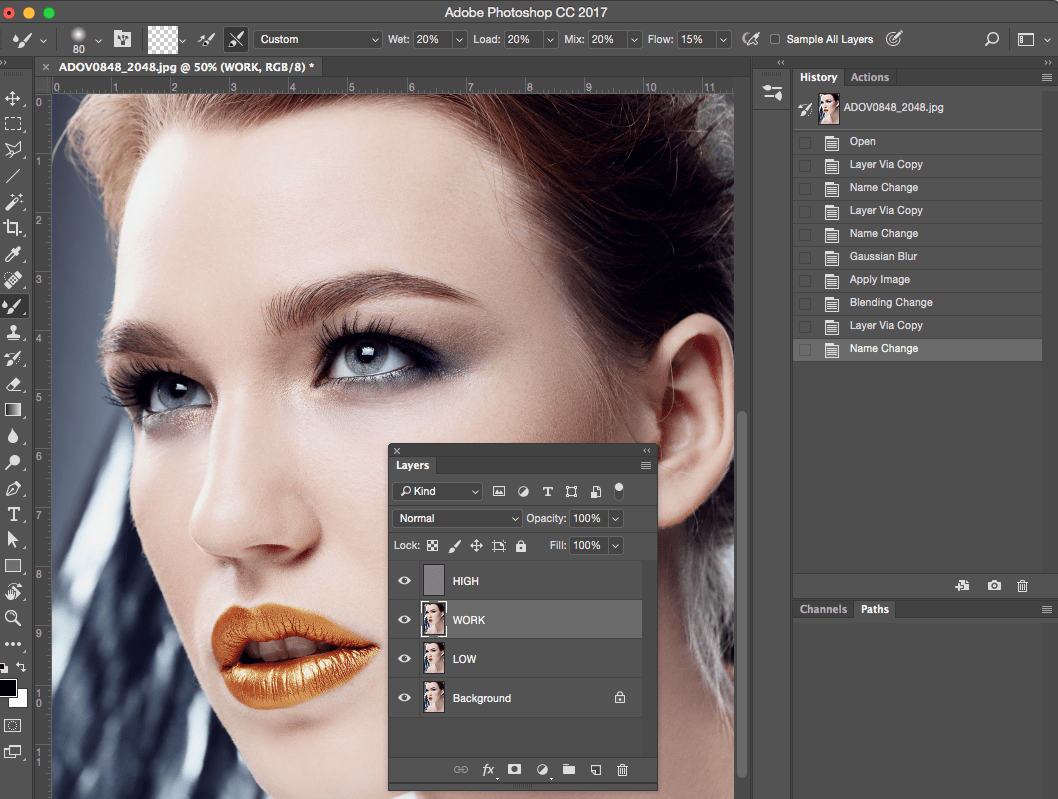The width and height of the screenshot is (1058, 799).
Task: Go to Apply Image history state
Action: click(879, 280)
